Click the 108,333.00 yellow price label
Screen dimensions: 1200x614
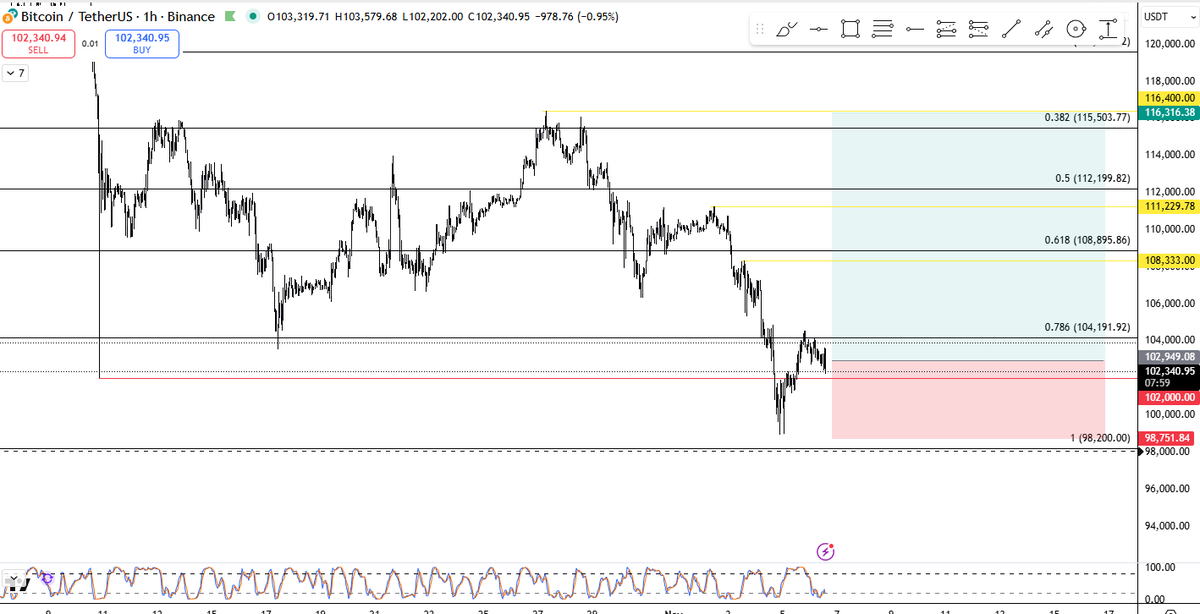click(1168, 260)
